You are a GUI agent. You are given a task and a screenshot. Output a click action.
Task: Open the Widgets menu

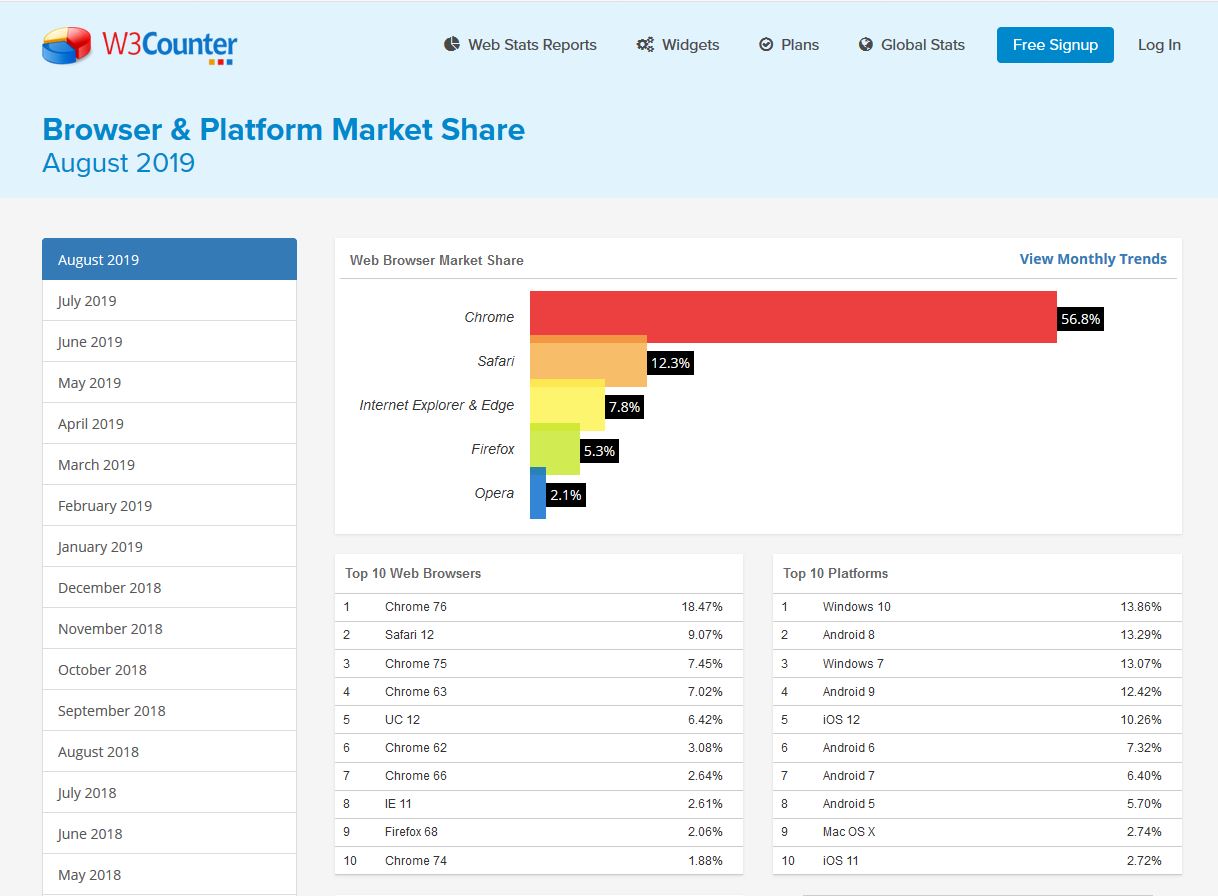690,44
